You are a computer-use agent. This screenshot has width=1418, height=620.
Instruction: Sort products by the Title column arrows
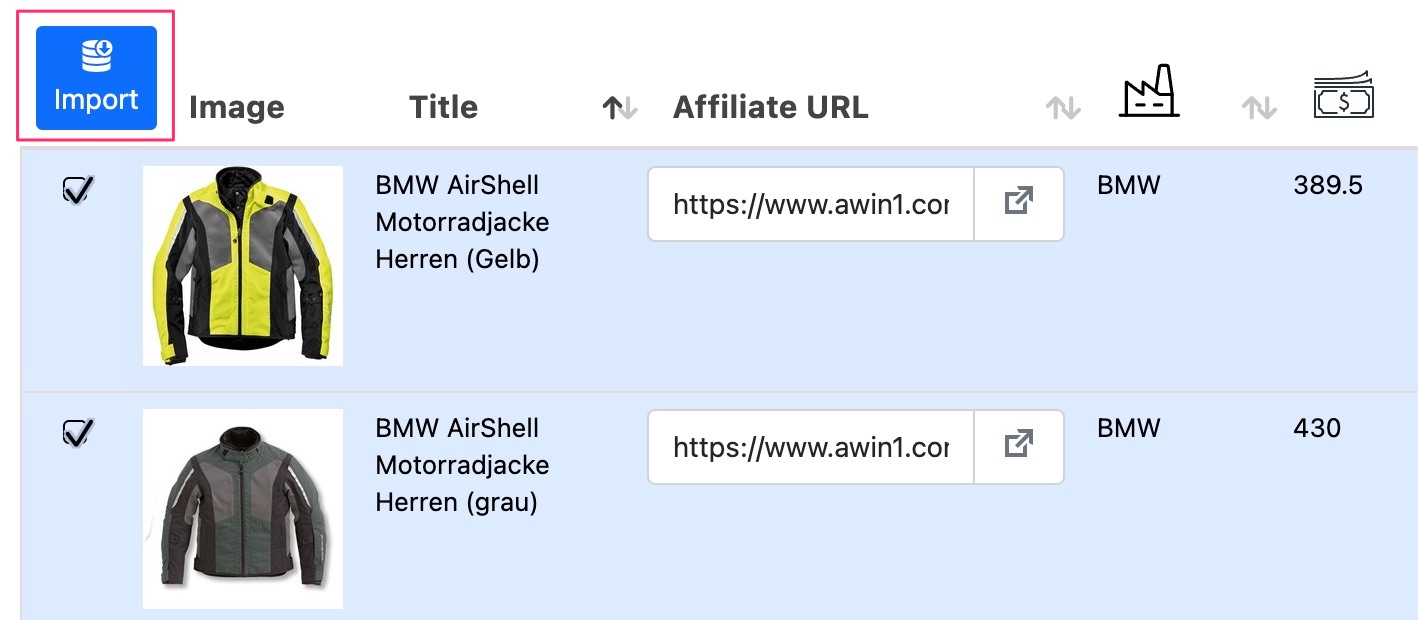[x=620, y=108]
